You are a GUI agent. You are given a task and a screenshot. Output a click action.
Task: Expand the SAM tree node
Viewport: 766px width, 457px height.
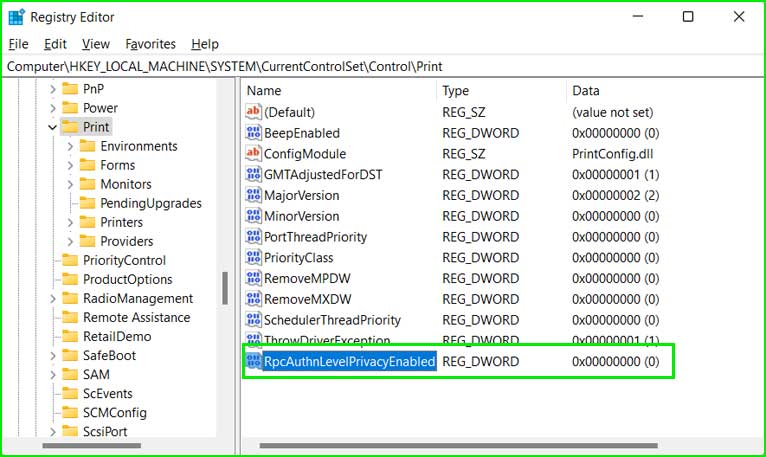tap(53, 375)
